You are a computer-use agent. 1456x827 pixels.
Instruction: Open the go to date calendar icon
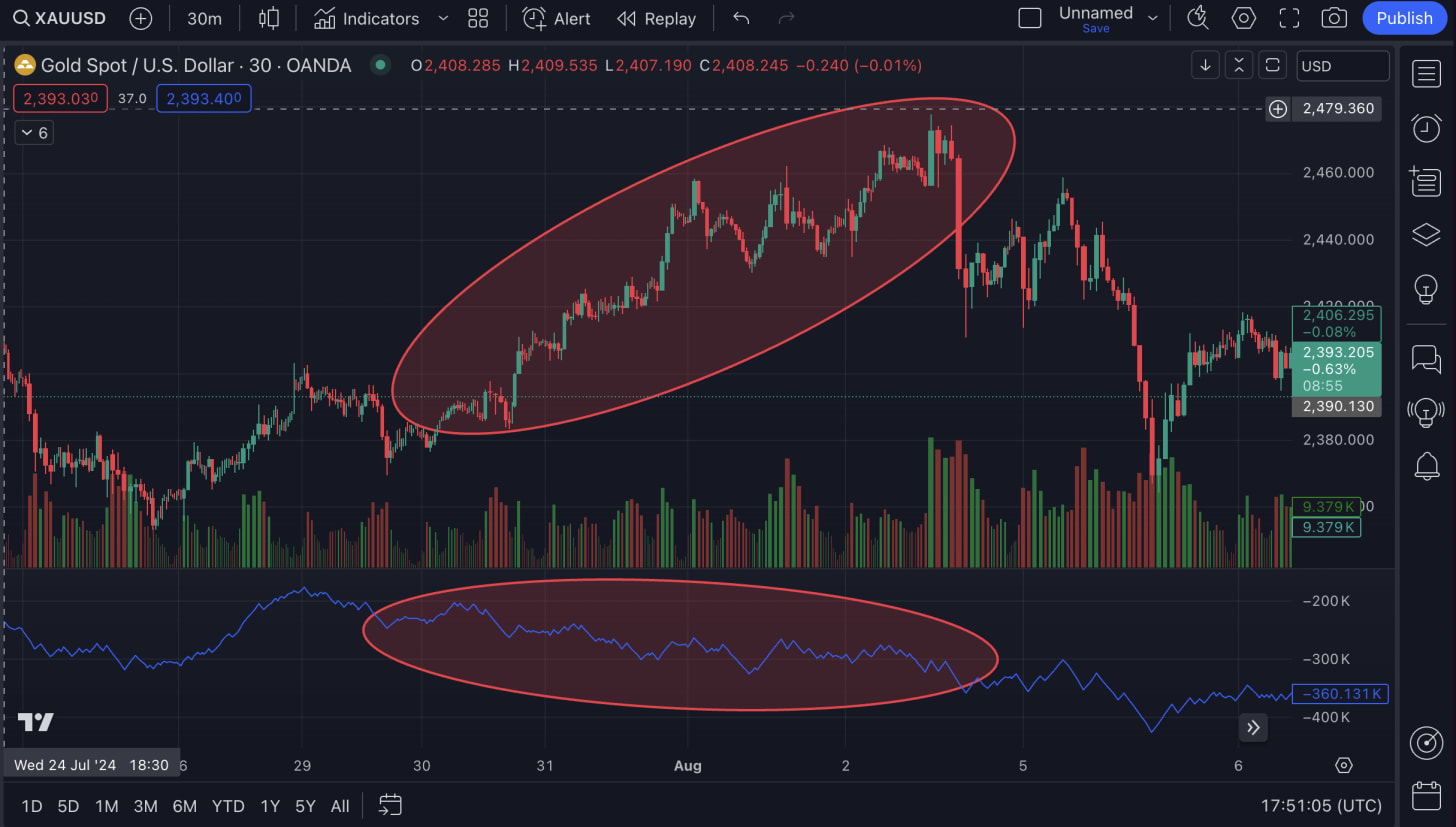coord(390,805)
